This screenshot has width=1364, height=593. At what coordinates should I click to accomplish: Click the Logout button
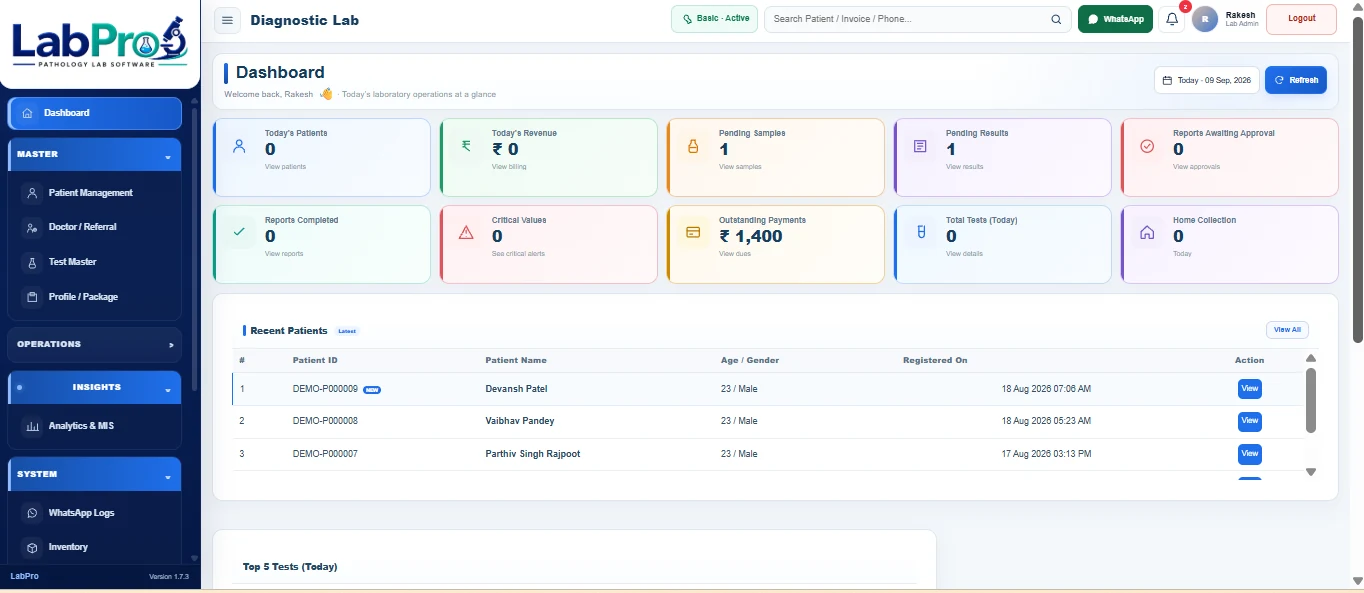coord(1301,19)
